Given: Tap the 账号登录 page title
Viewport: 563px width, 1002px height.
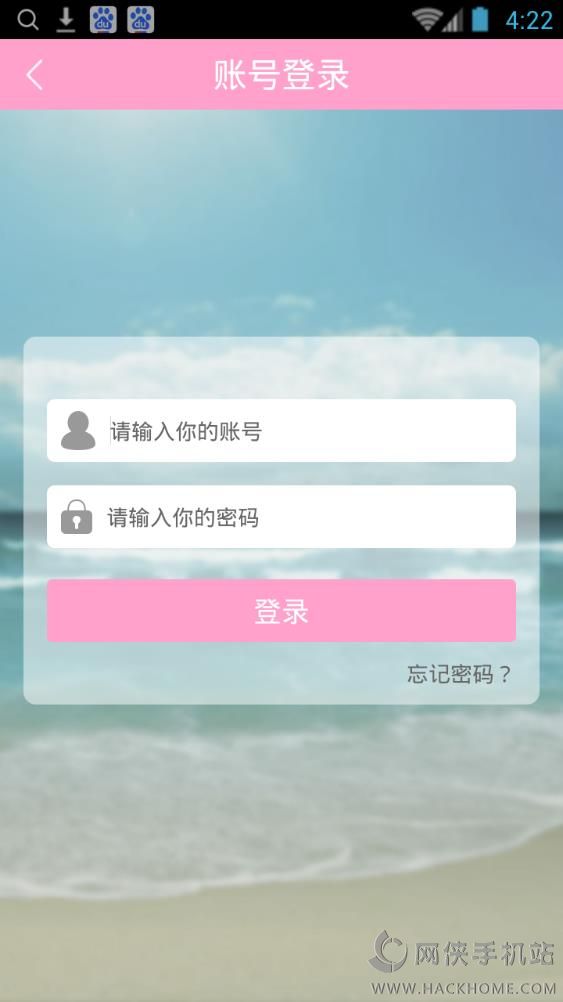Looking at the screenshot, I should tap(281, 75).
